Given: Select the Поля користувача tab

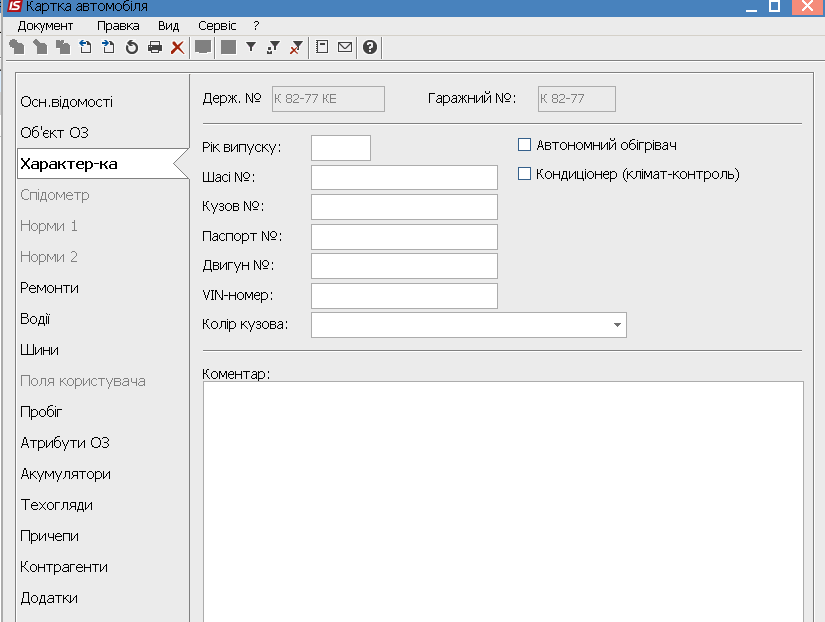Looking at the screenshot, I should point(103,381).
